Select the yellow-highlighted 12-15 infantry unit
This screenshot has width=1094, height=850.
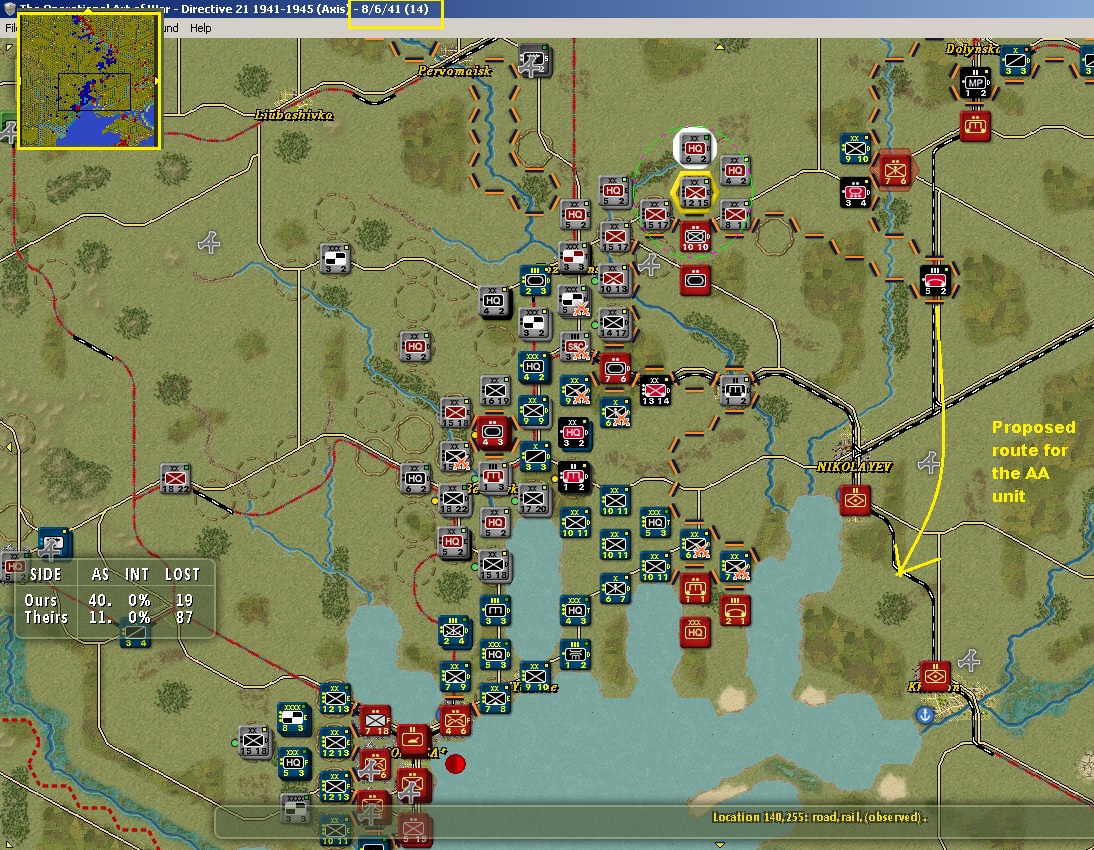pyautogui.click(x=694, y=193)
